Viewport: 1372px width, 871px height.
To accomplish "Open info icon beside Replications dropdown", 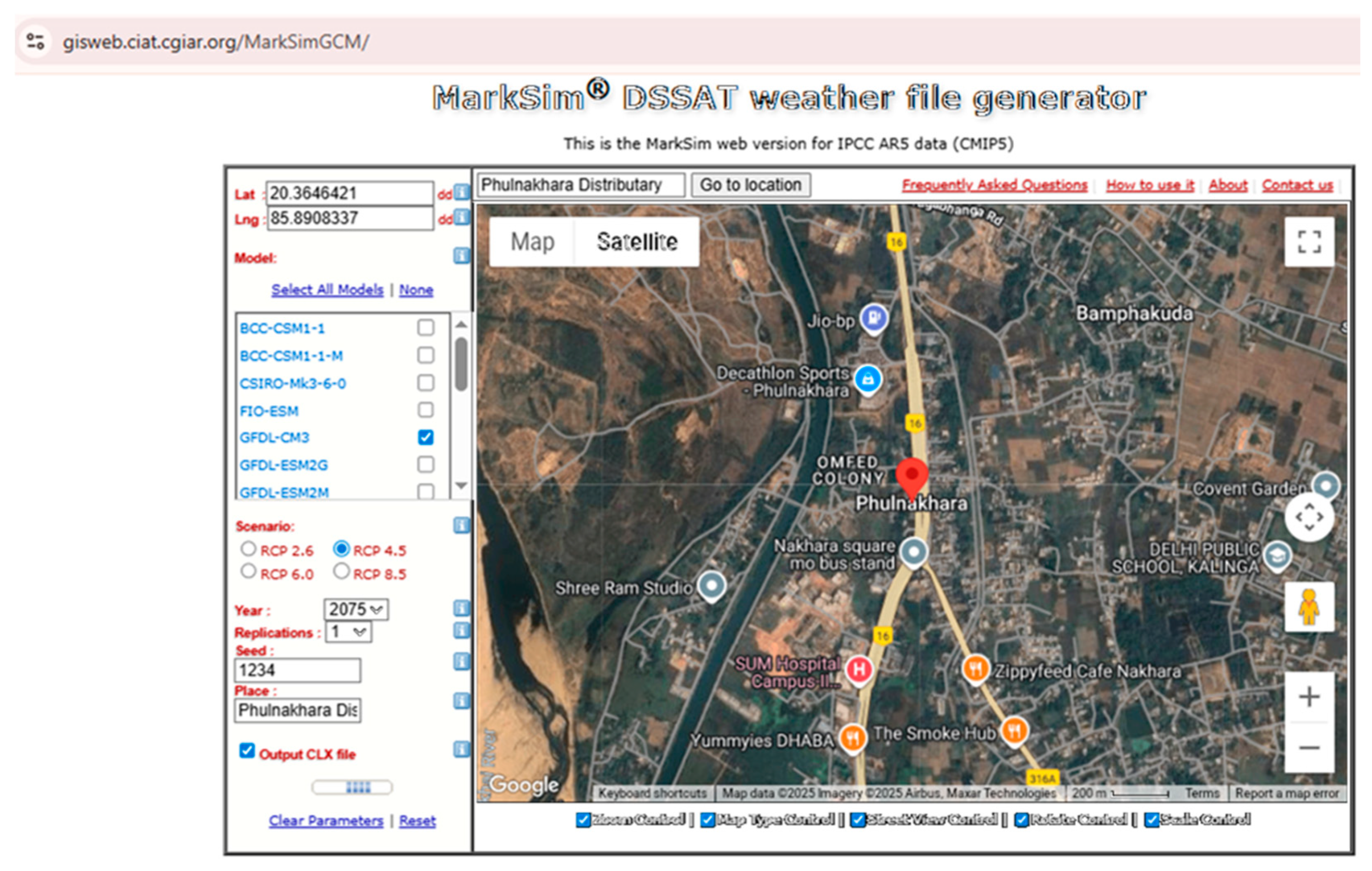I will (461, 630).
